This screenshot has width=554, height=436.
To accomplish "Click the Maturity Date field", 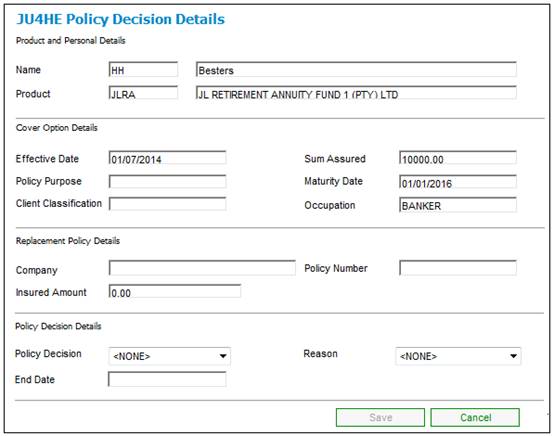I will [458, 182].
